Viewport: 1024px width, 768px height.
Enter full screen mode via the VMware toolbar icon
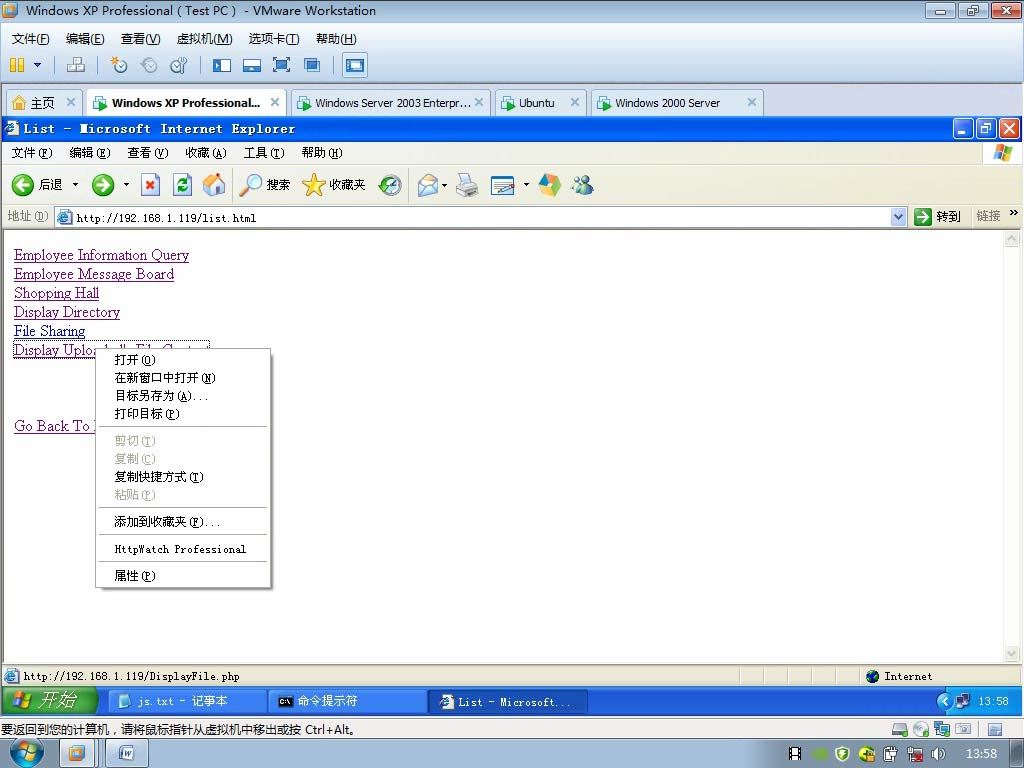[281, 65]
